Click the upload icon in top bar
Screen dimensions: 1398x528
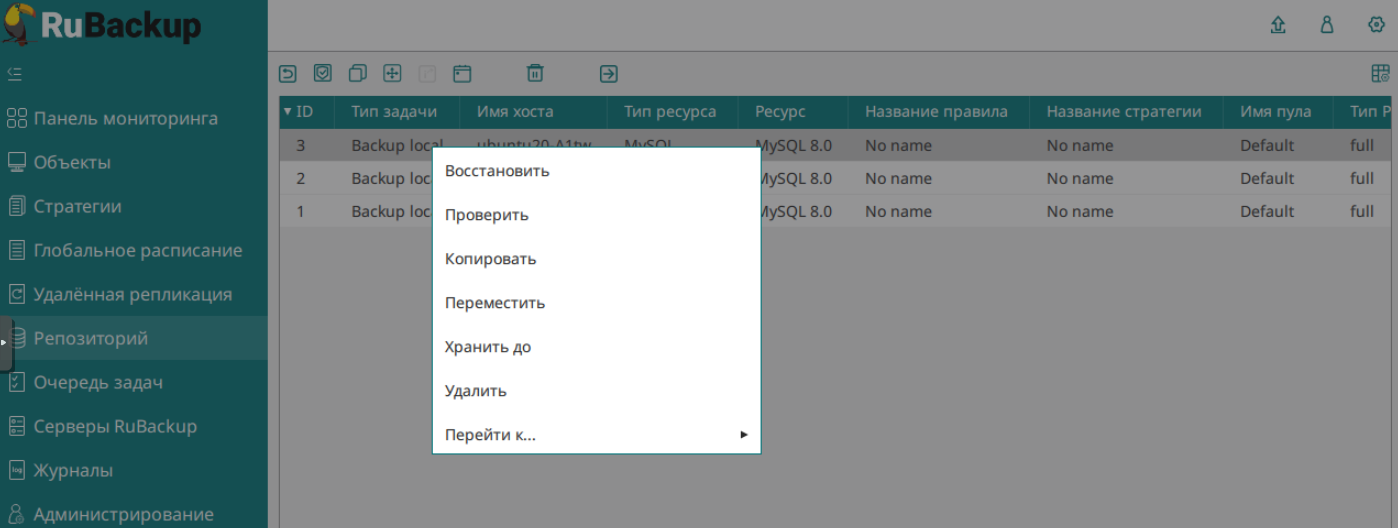1277,25
